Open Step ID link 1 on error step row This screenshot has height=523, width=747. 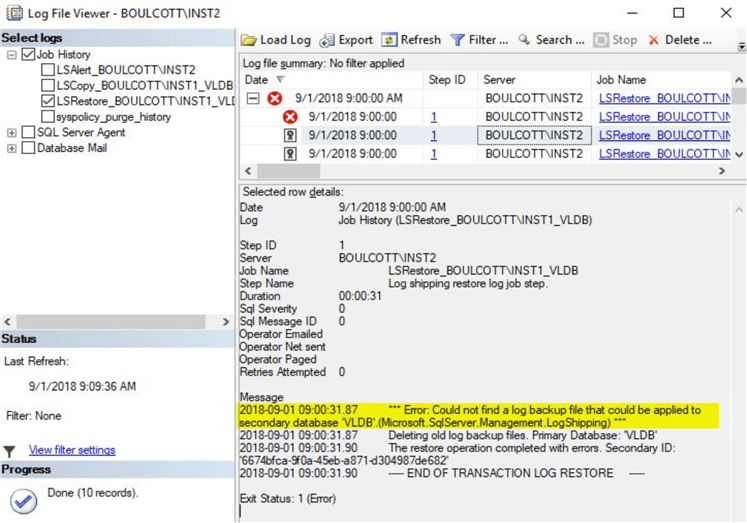pos(434,117)
